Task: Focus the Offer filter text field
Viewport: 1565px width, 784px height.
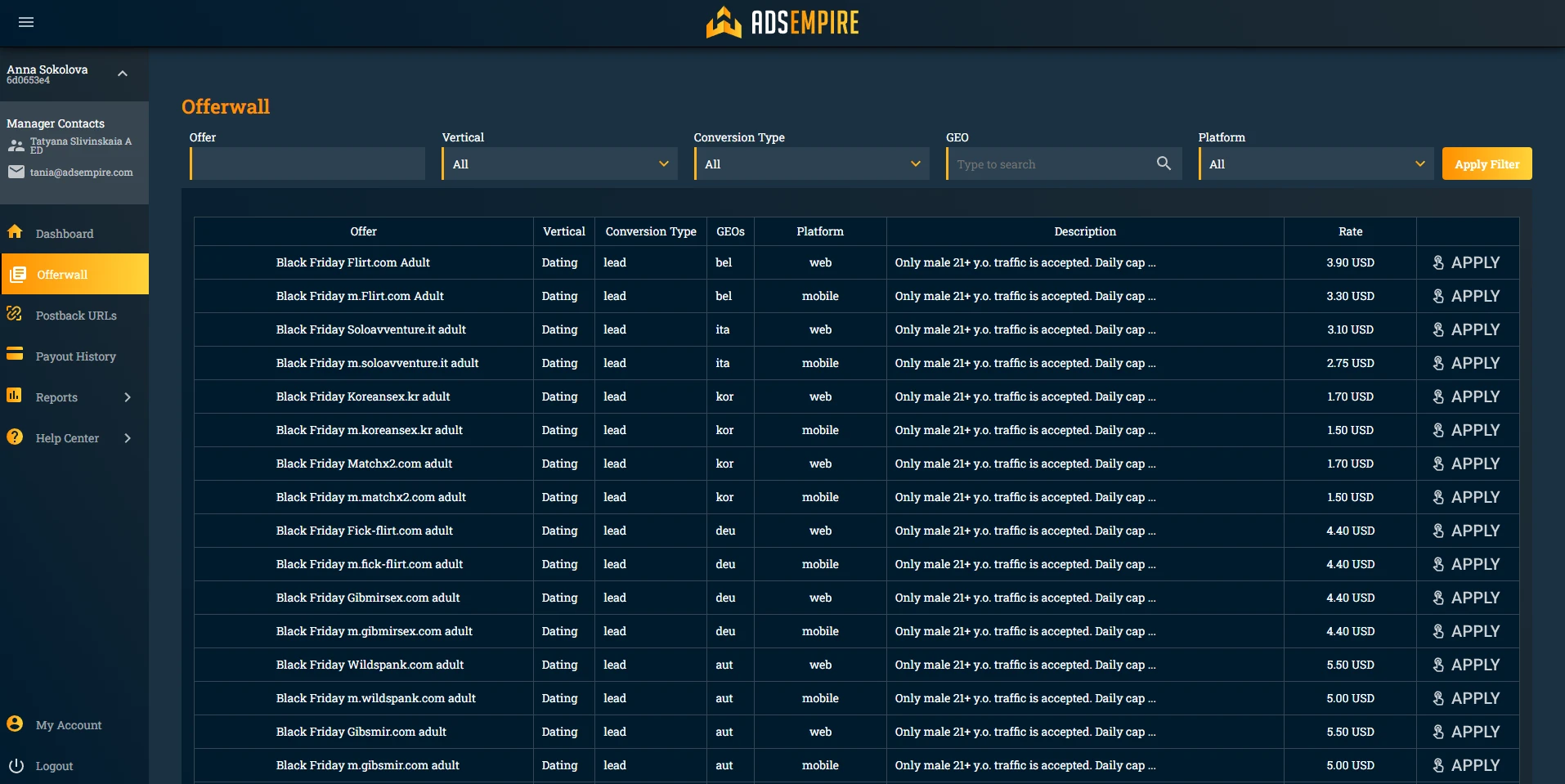Action: 307,164
